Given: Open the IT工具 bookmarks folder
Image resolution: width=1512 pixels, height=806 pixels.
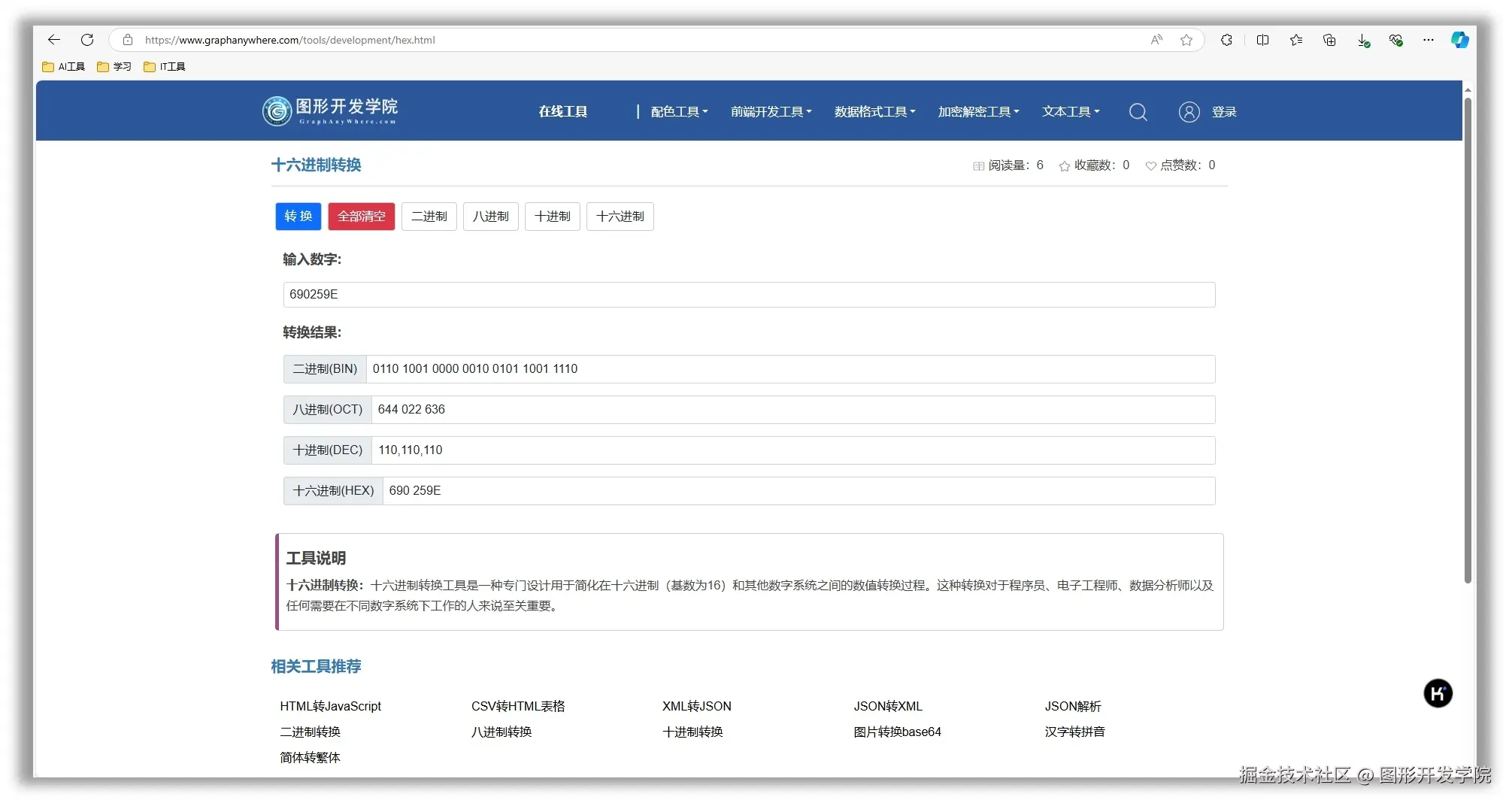Looking at the screenshot, I should [x=165, y=66].
